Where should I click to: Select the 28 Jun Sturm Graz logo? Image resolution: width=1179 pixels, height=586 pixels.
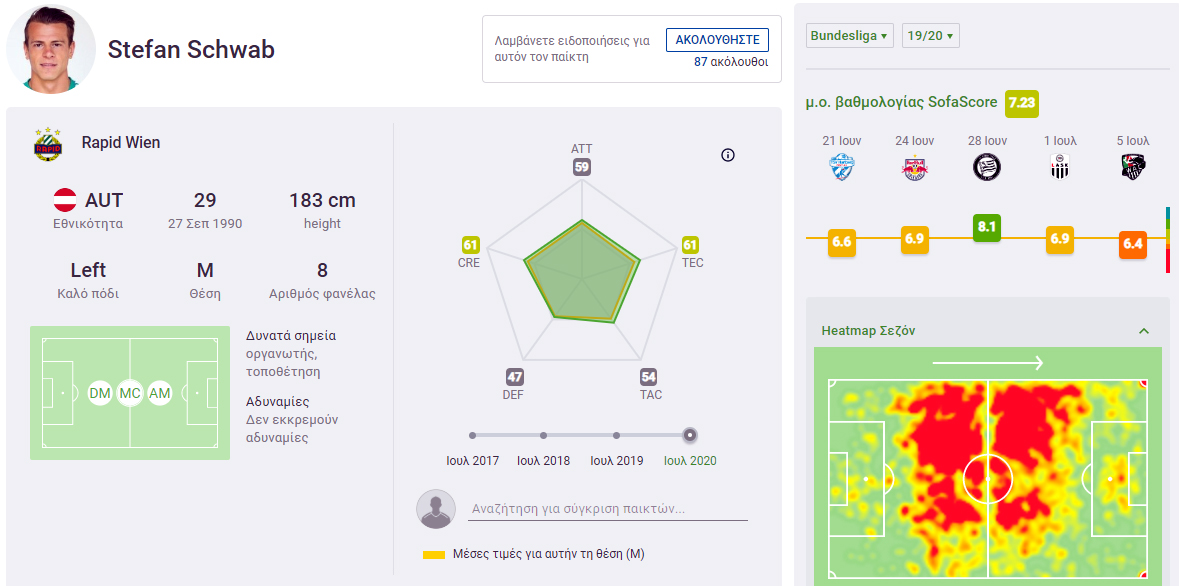[x=988, y=168]
